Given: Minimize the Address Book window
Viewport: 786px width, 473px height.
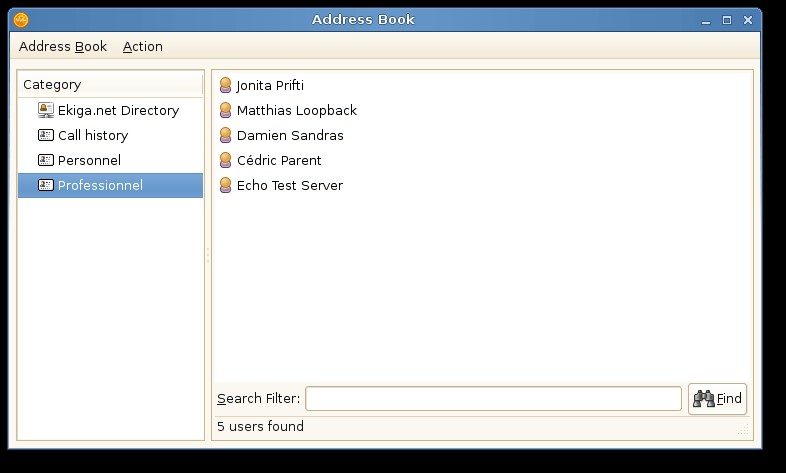Looking at the screenshot, I should [x=706, y=21].
